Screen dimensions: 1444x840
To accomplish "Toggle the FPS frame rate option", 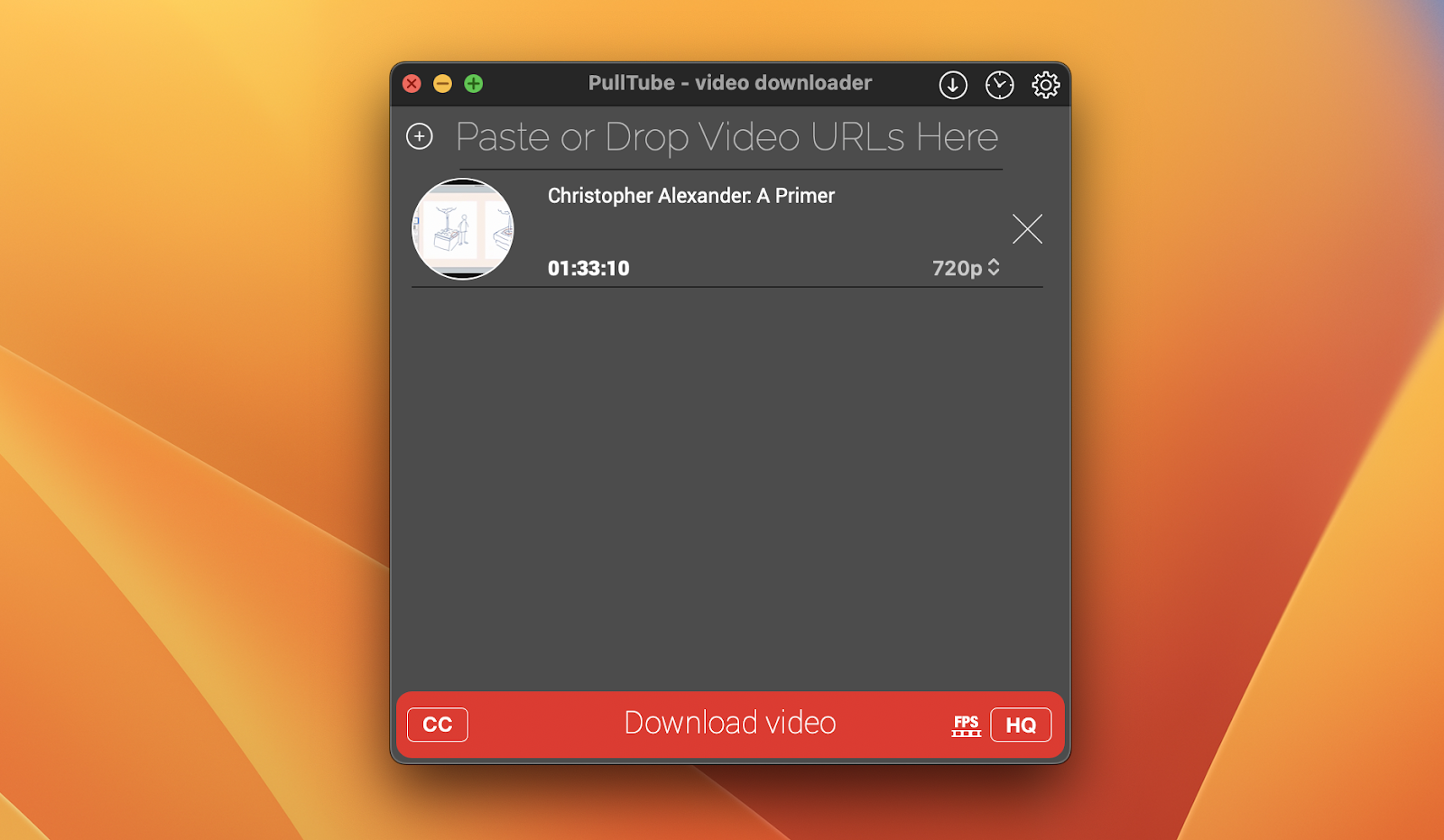I will [x=966, y=725].
